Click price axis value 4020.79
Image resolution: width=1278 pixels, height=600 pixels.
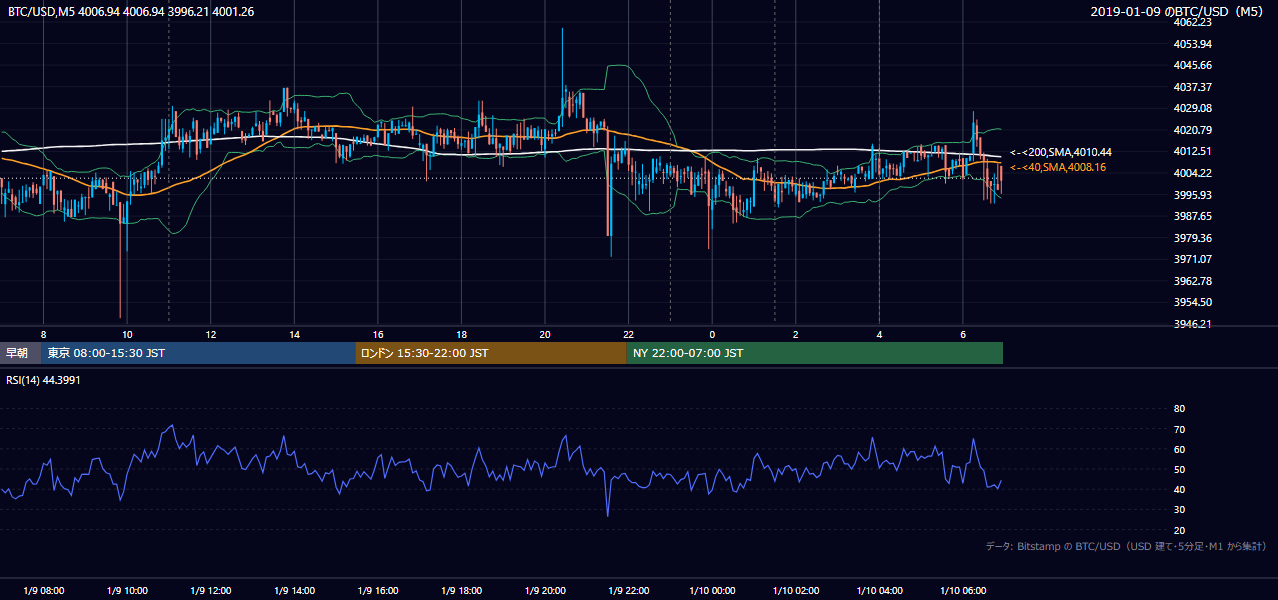[1193, 130]
